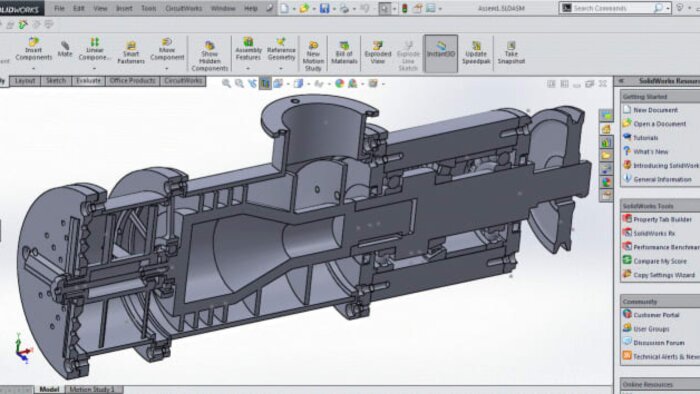Open the Discussion Forum link
The image size is (700, 394).
click(658, 343)
